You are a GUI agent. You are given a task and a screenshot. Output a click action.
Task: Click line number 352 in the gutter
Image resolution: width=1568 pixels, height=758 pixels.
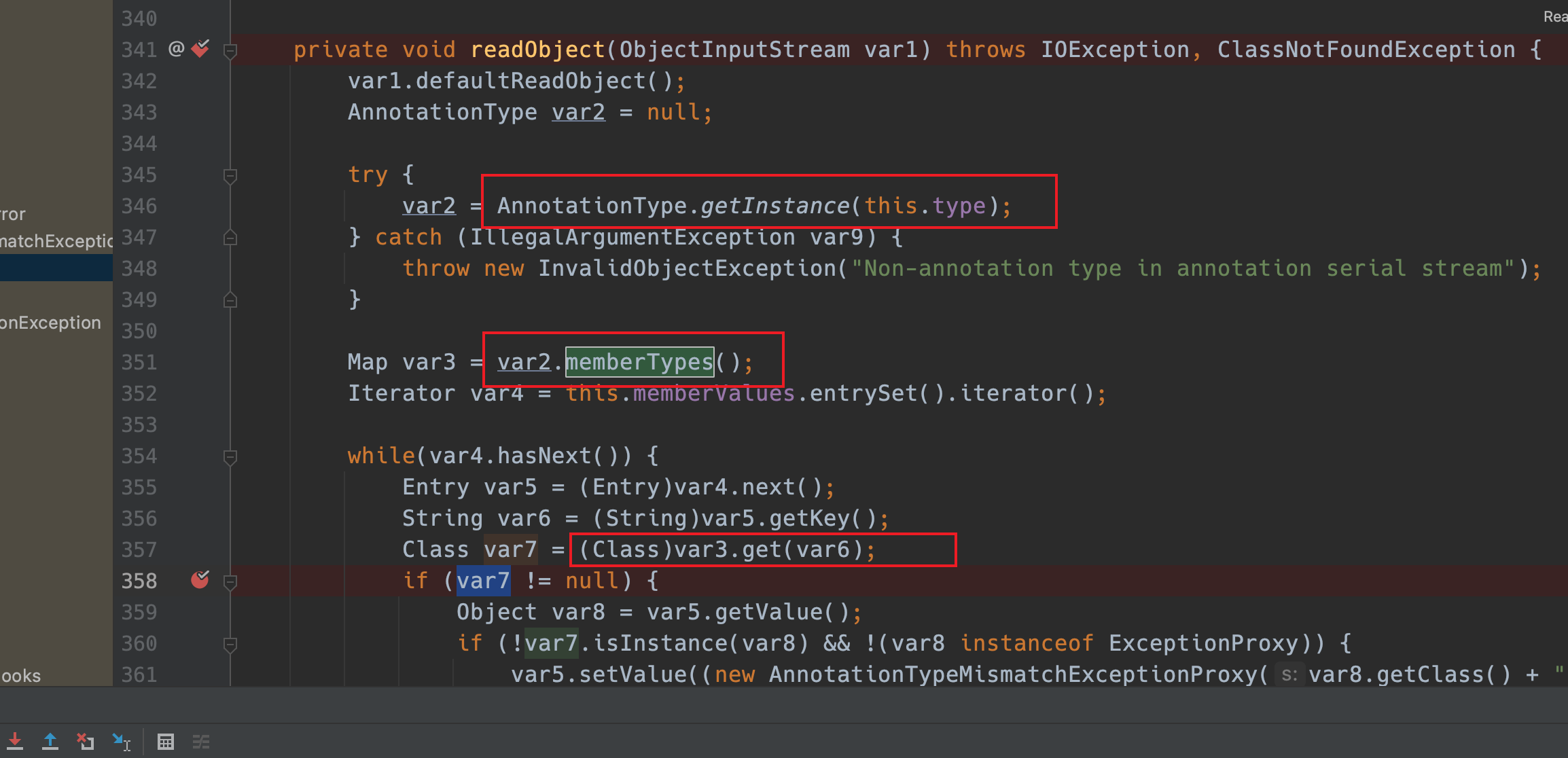click(x=139, y=394)
